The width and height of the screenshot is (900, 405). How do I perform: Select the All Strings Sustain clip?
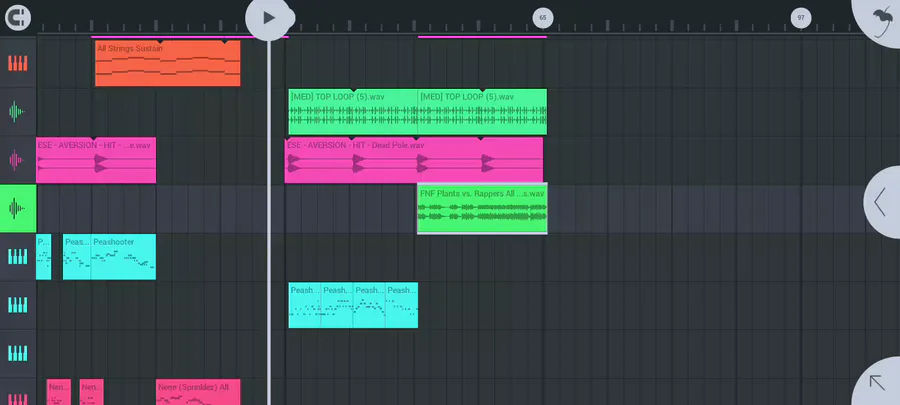[x=168, y=63]
